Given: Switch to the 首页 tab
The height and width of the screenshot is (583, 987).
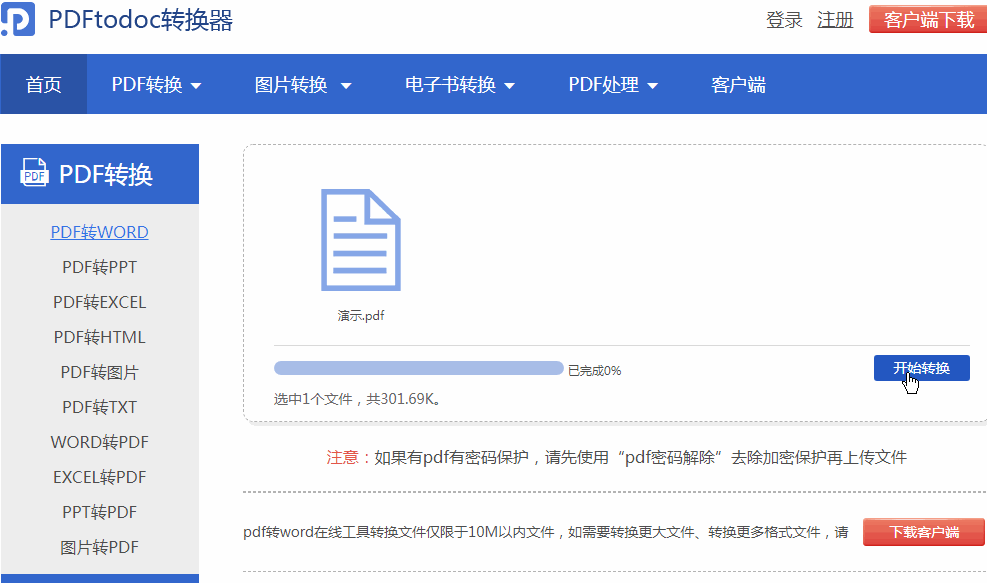Looking at the screenshot, I should tap(43, 84).
